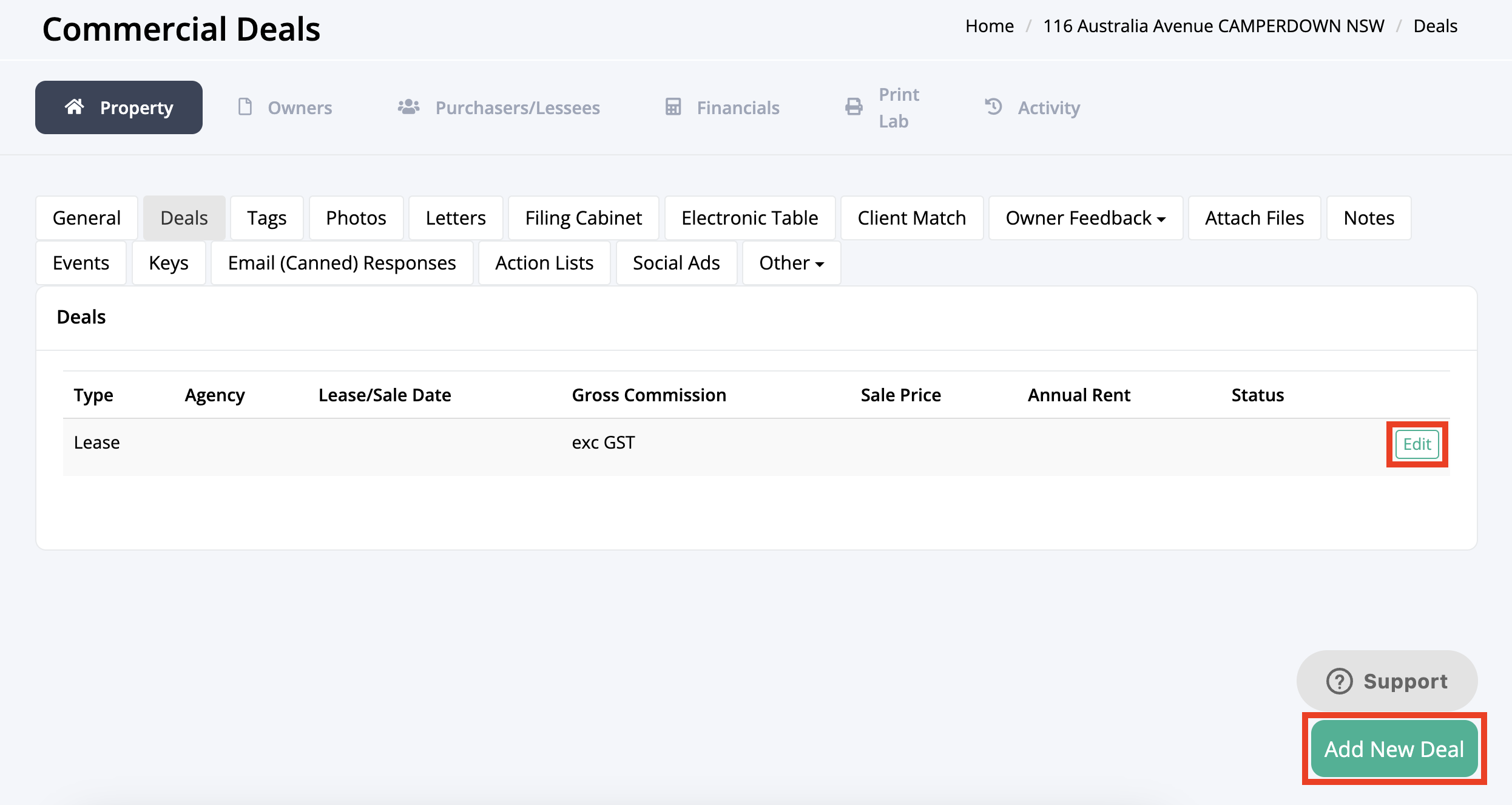The height and width of the screenshot is (805, 1512).
Task: Click the printer icon beside Print Lab
Action: pyautogui.click(x=854, y=107)
